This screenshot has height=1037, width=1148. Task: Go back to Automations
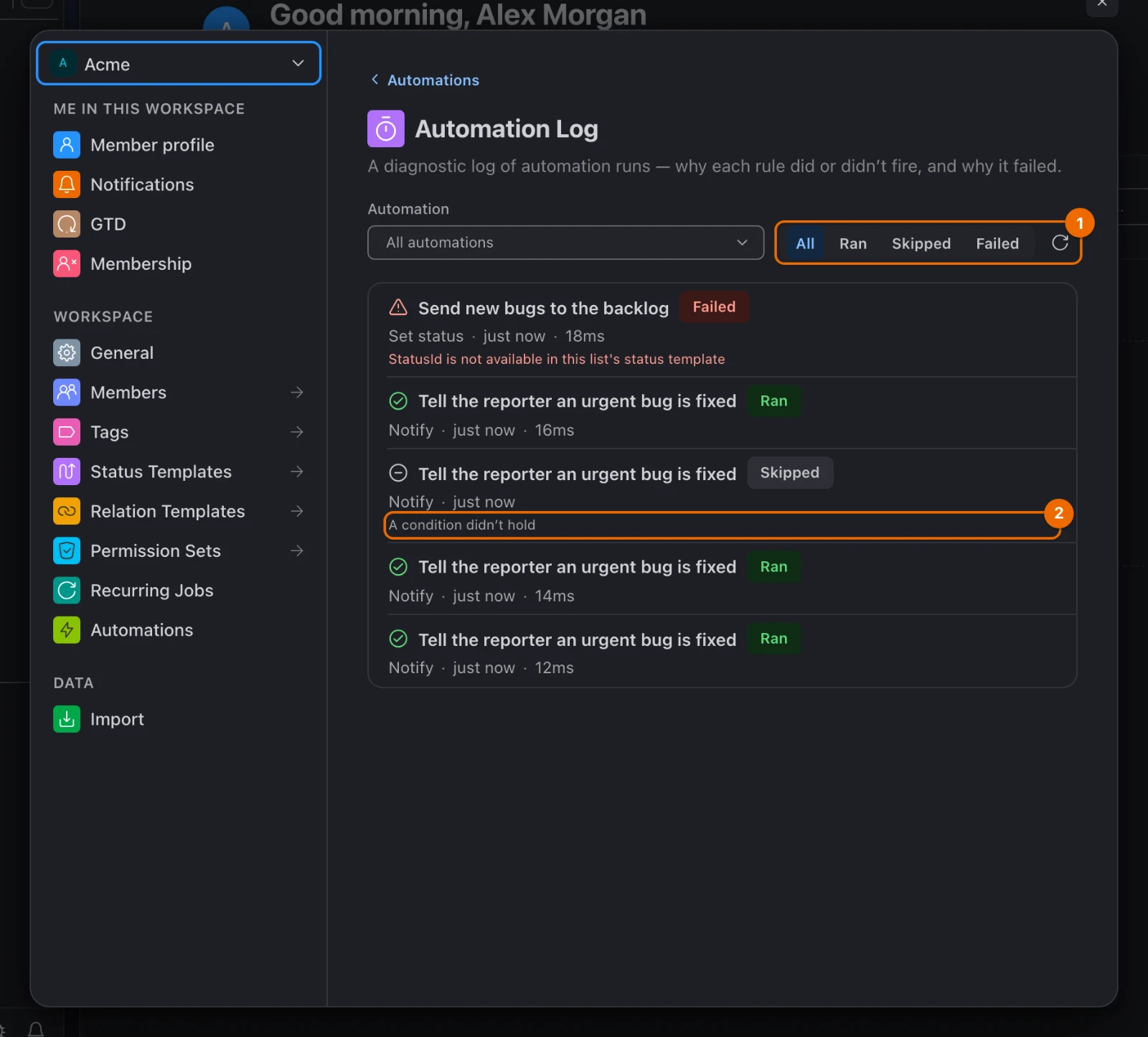pyautogui.click(x=425, y=80)
